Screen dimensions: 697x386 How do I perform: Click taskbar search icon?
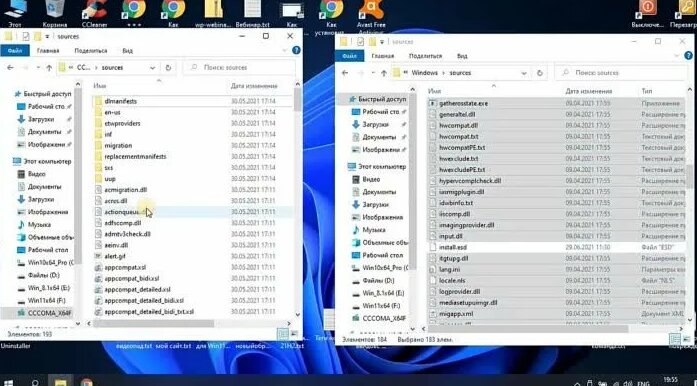[x=35, y=382]
